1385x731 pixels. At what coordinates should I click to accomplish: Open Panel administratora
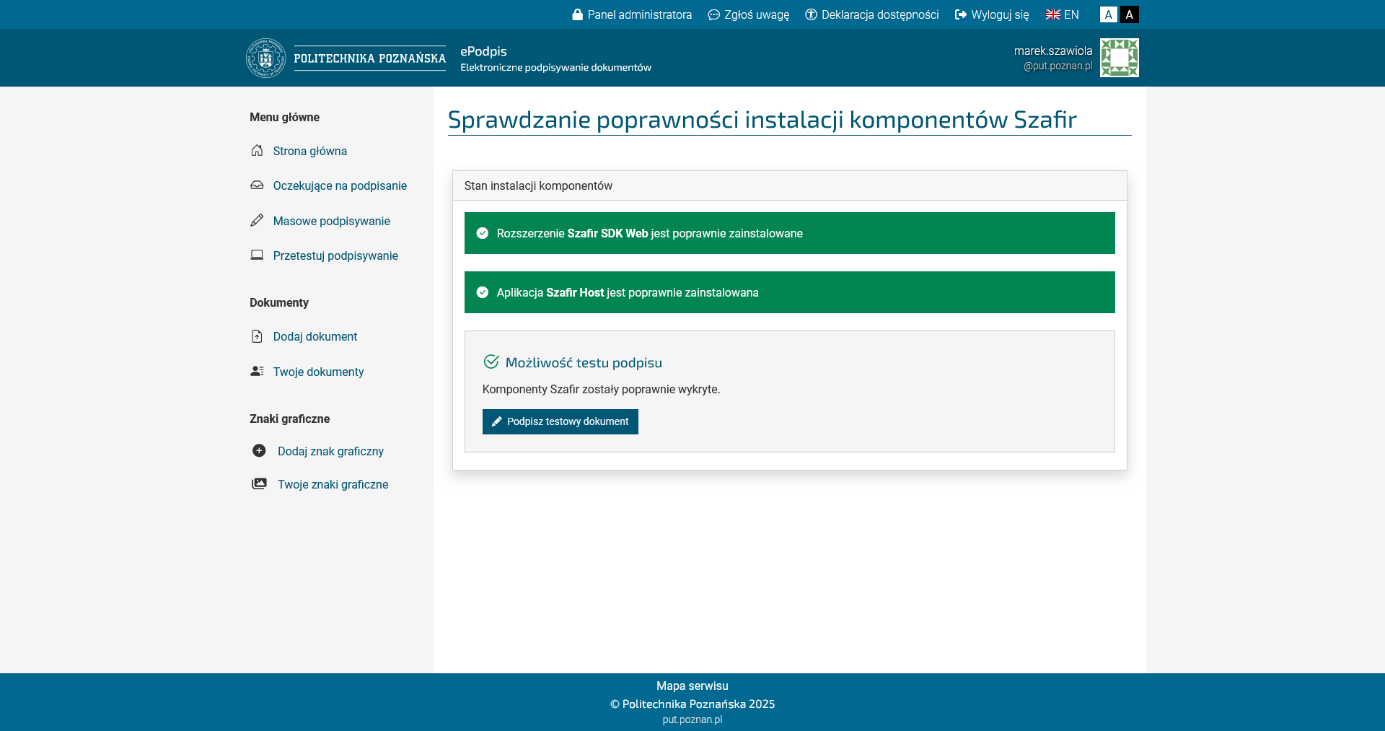[x=632, y=15]
